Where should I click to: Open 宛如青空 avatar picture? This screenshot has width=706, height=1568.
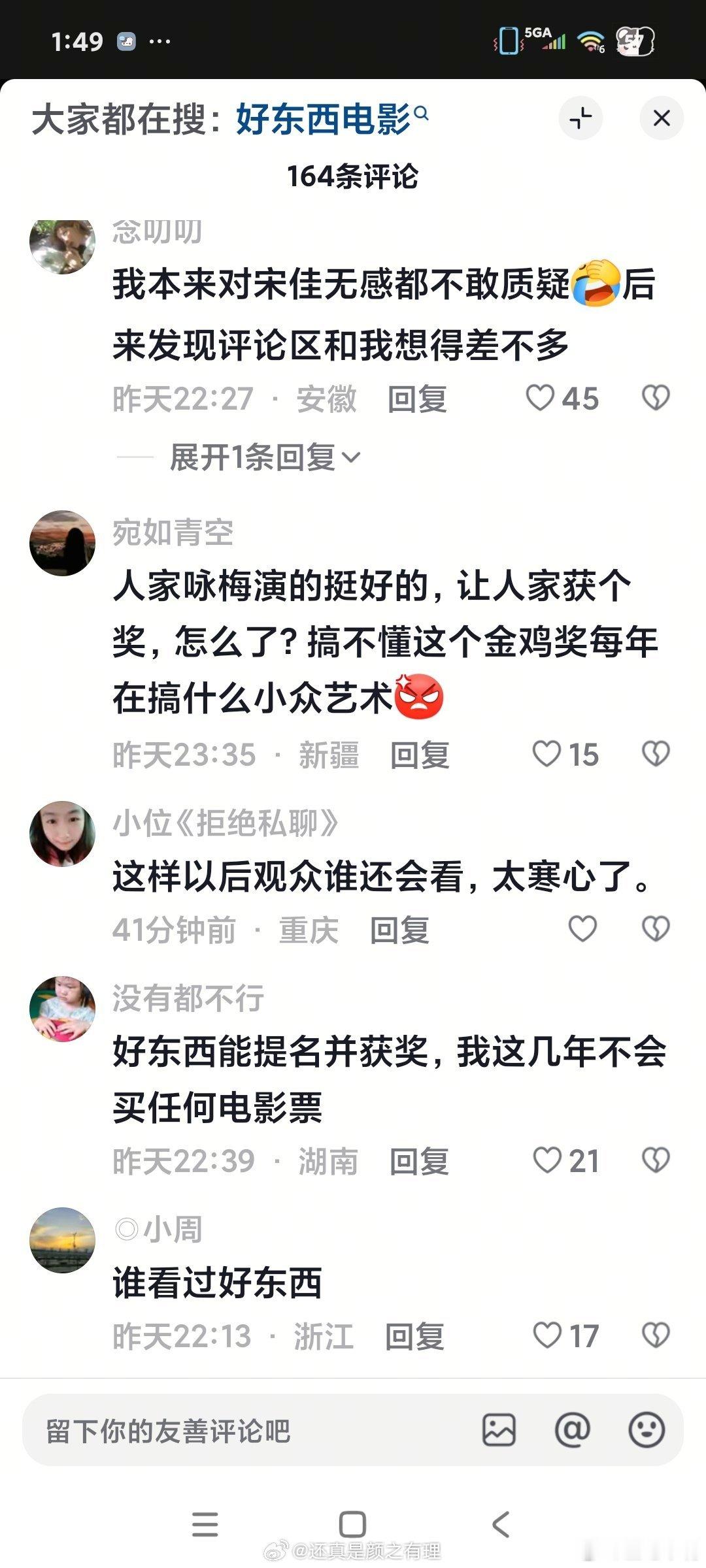63,543
